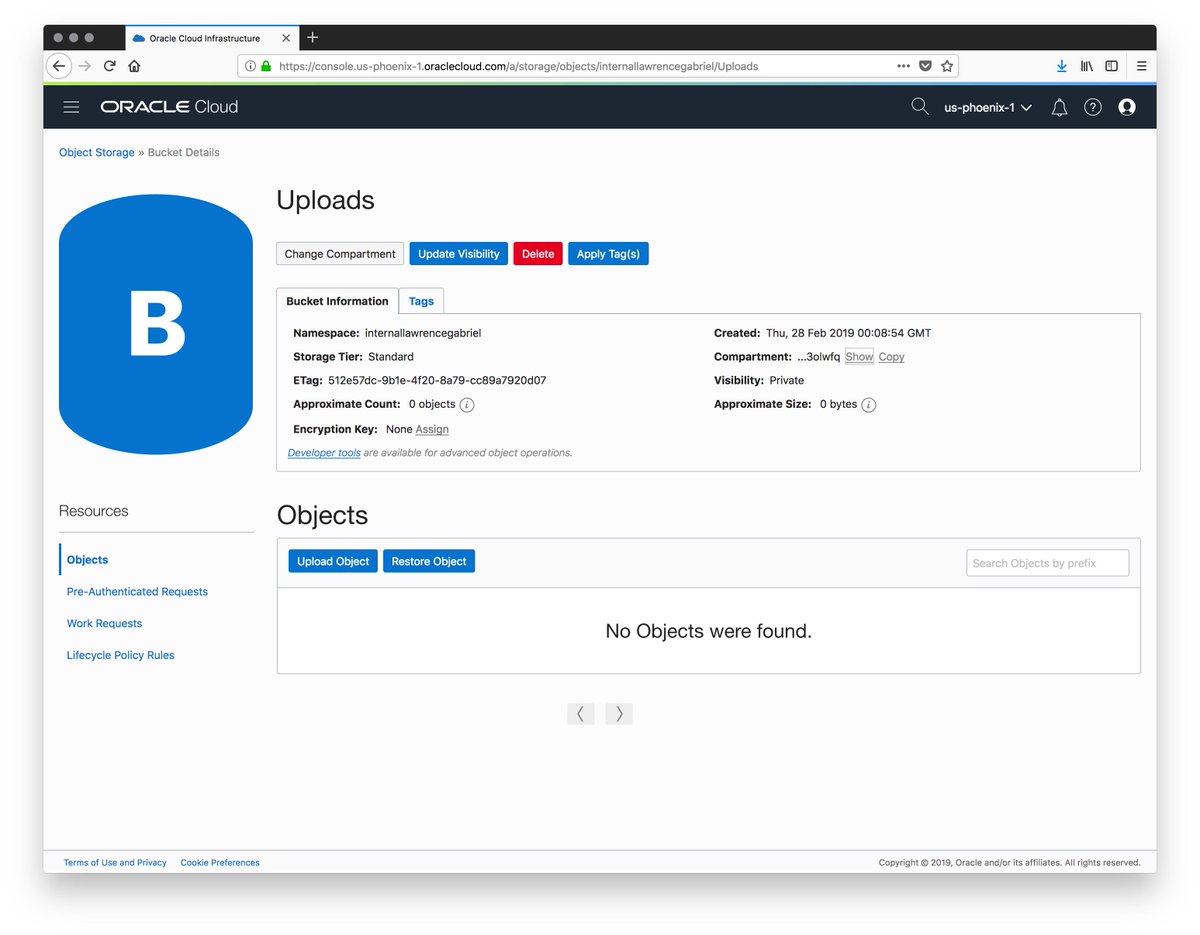Go back with browser back arrow

tap(59, 66)
